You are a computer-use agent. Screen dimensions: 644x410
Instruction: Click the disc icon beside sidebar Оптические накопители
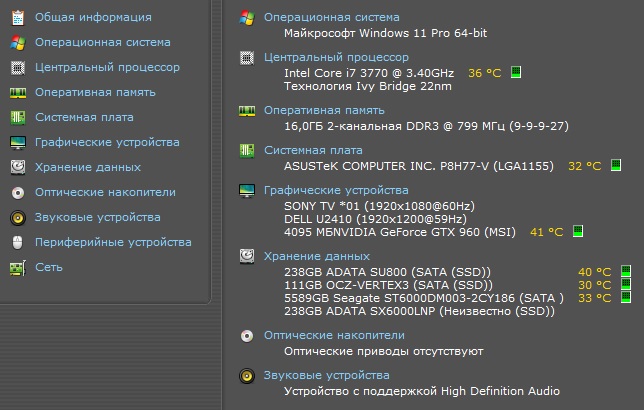coord(18,193)
